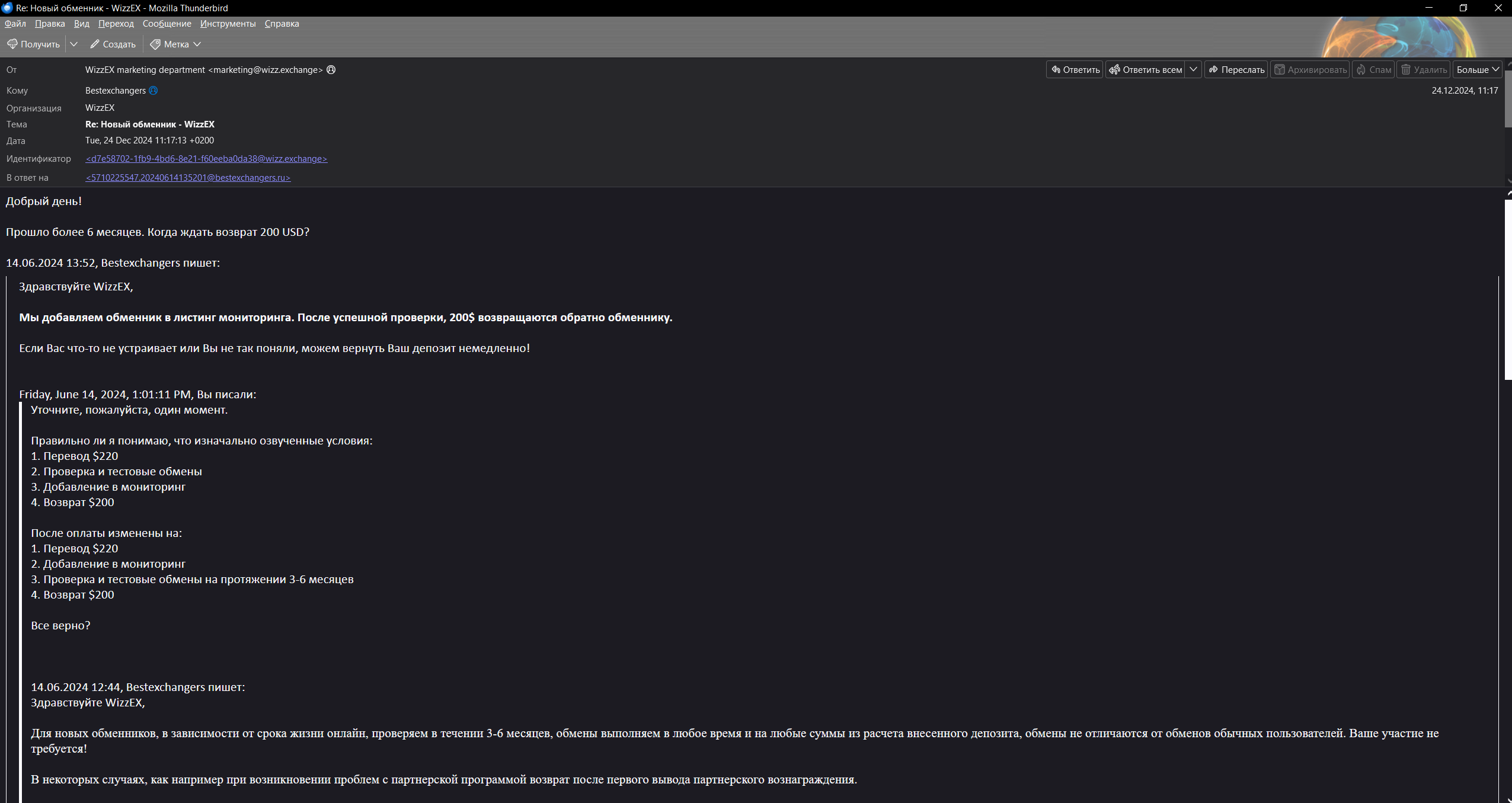This screenshot has height=803, width=1512.
Task: Click the line Когда ждать возврат 200 USD?
Action: [228, 232]
